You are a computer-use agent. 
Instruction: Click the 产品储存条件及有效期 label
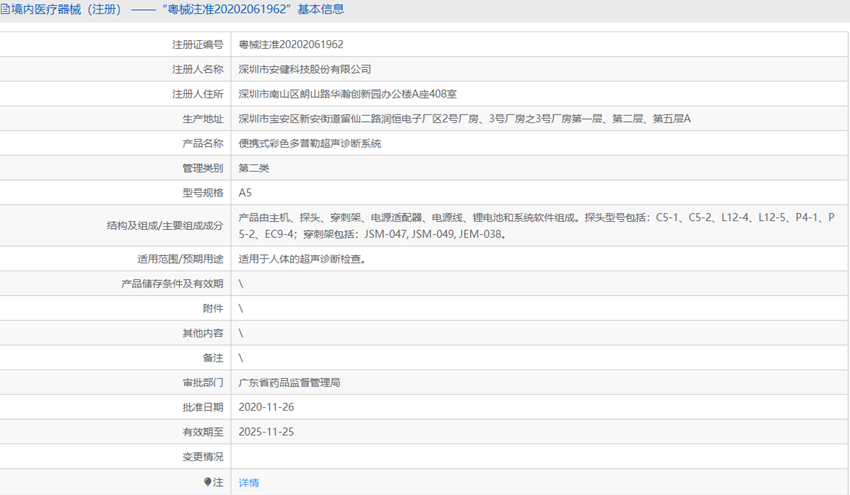pyautogui.click(x=172, y=284)
